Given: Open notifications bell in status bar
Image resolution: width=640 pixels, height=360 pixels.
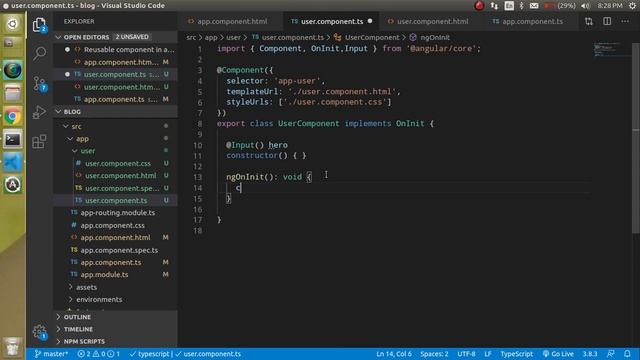Looking at the screenshot, I should (x=627, y=354).
